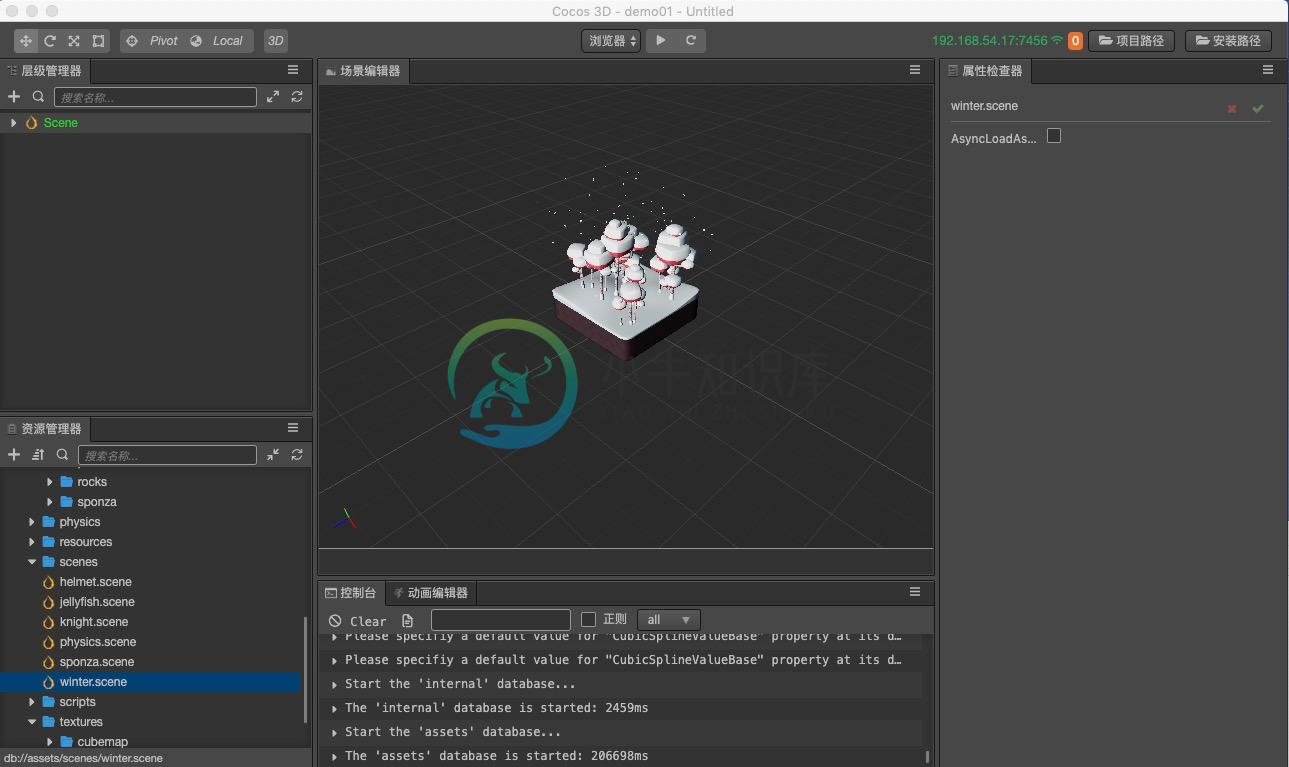1289x767 pixels.
Task: Open the 项目路径 project folder
Action: coord(1132,41)
